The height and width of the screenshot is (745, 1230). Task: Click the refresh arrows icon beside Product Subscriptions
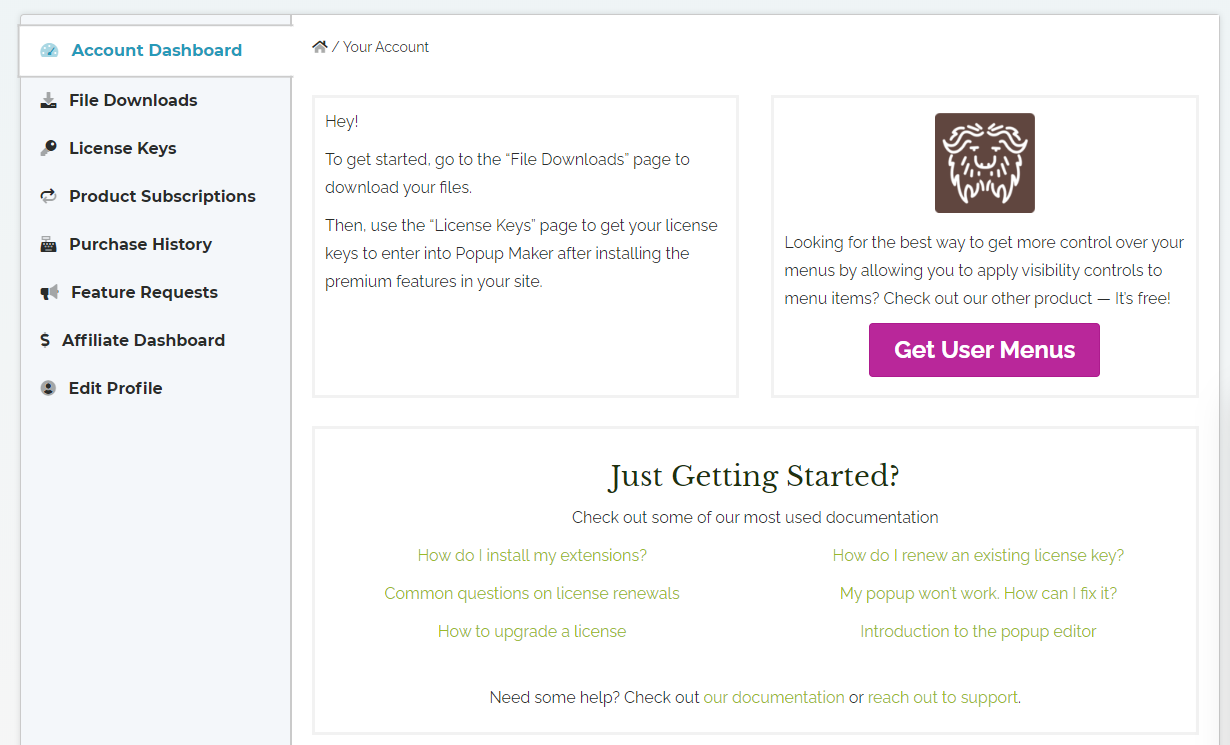coord(48,196)
